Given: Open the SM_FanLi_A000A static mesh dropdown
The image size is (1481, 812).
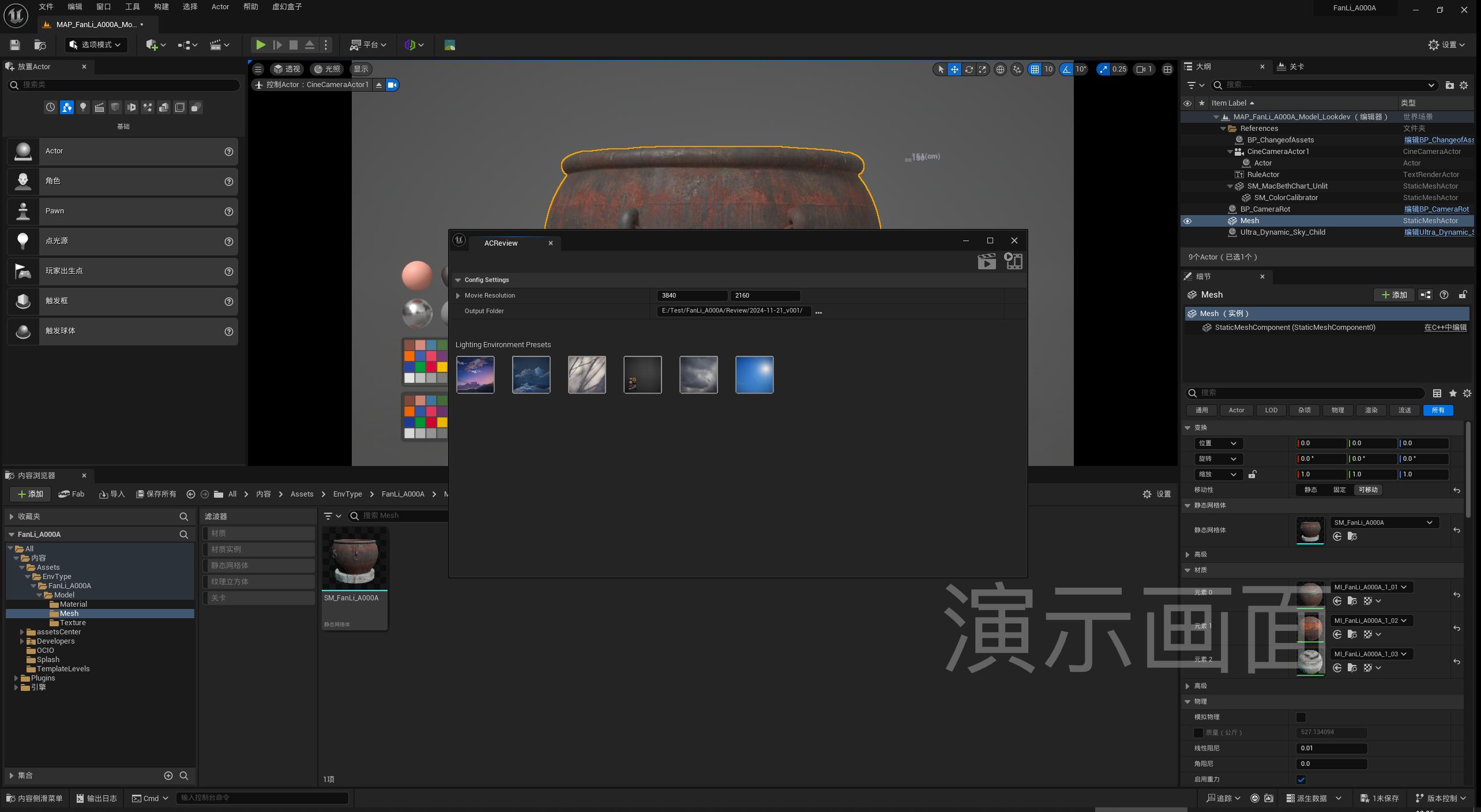Looking at the screenshot, I should [1384, 523].
